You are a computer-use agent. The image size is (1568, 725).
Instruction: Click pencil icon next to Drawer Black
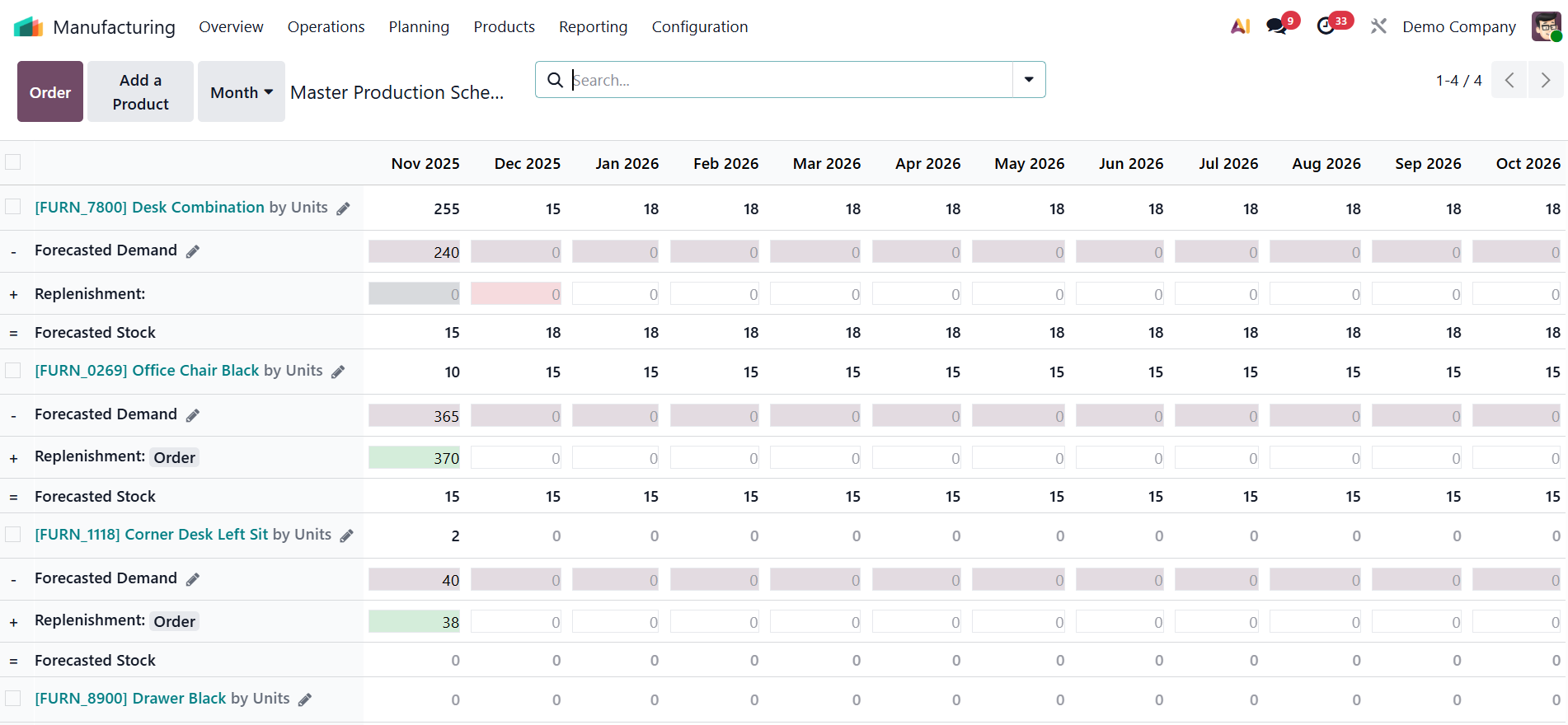(305, 699)
